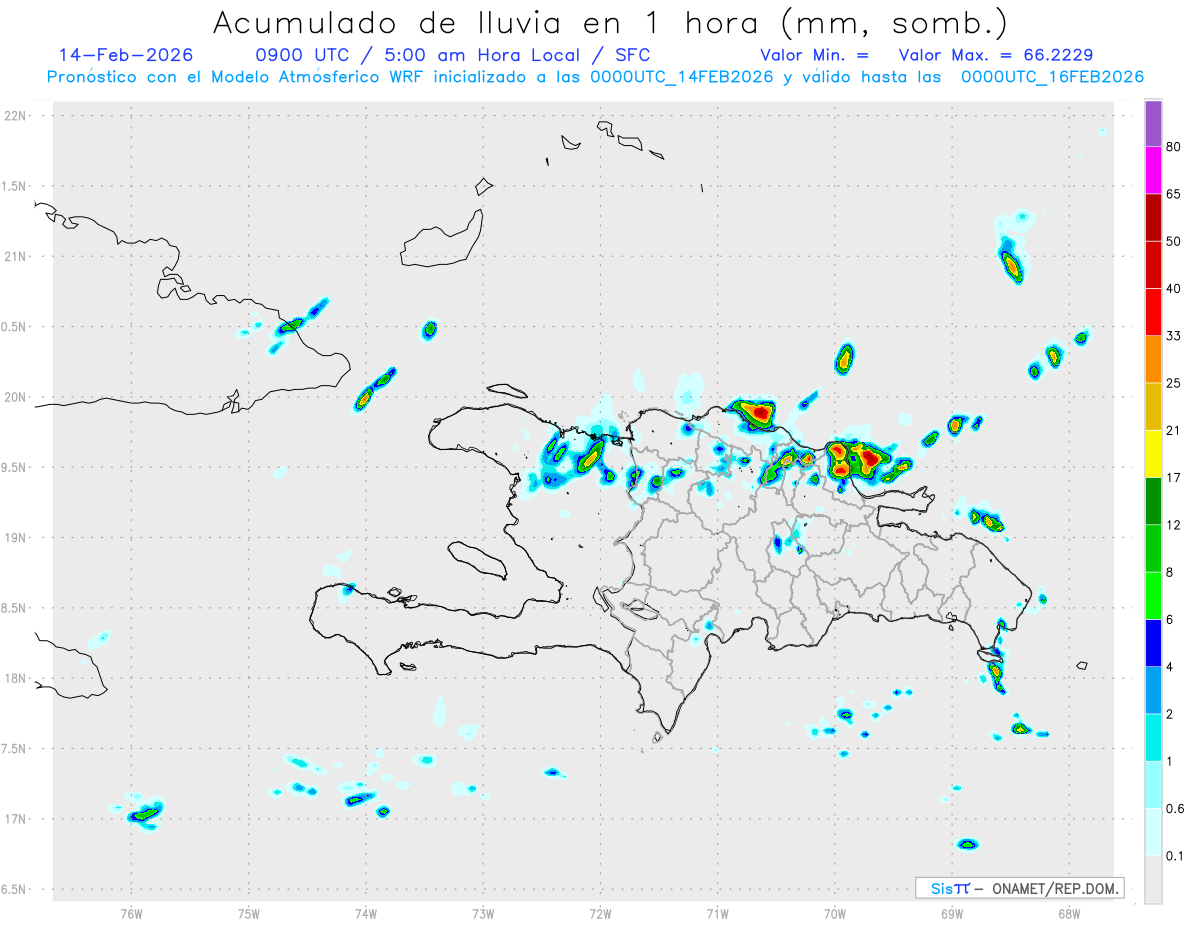This screenshot has width=1200, height=927.
Task: Pick the purple legend swatch above 80
Action: [1153, 123]
